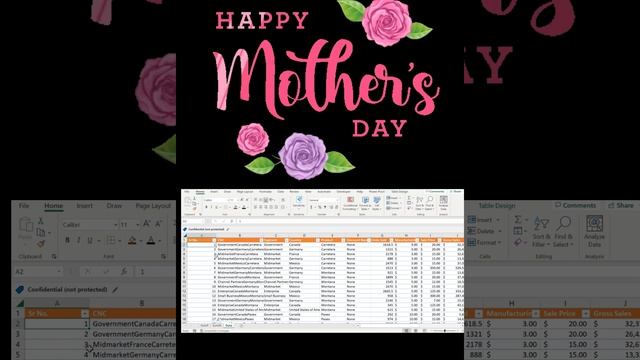Click Fill icon below AutoSum in background ribbon

tap(518, 231)
